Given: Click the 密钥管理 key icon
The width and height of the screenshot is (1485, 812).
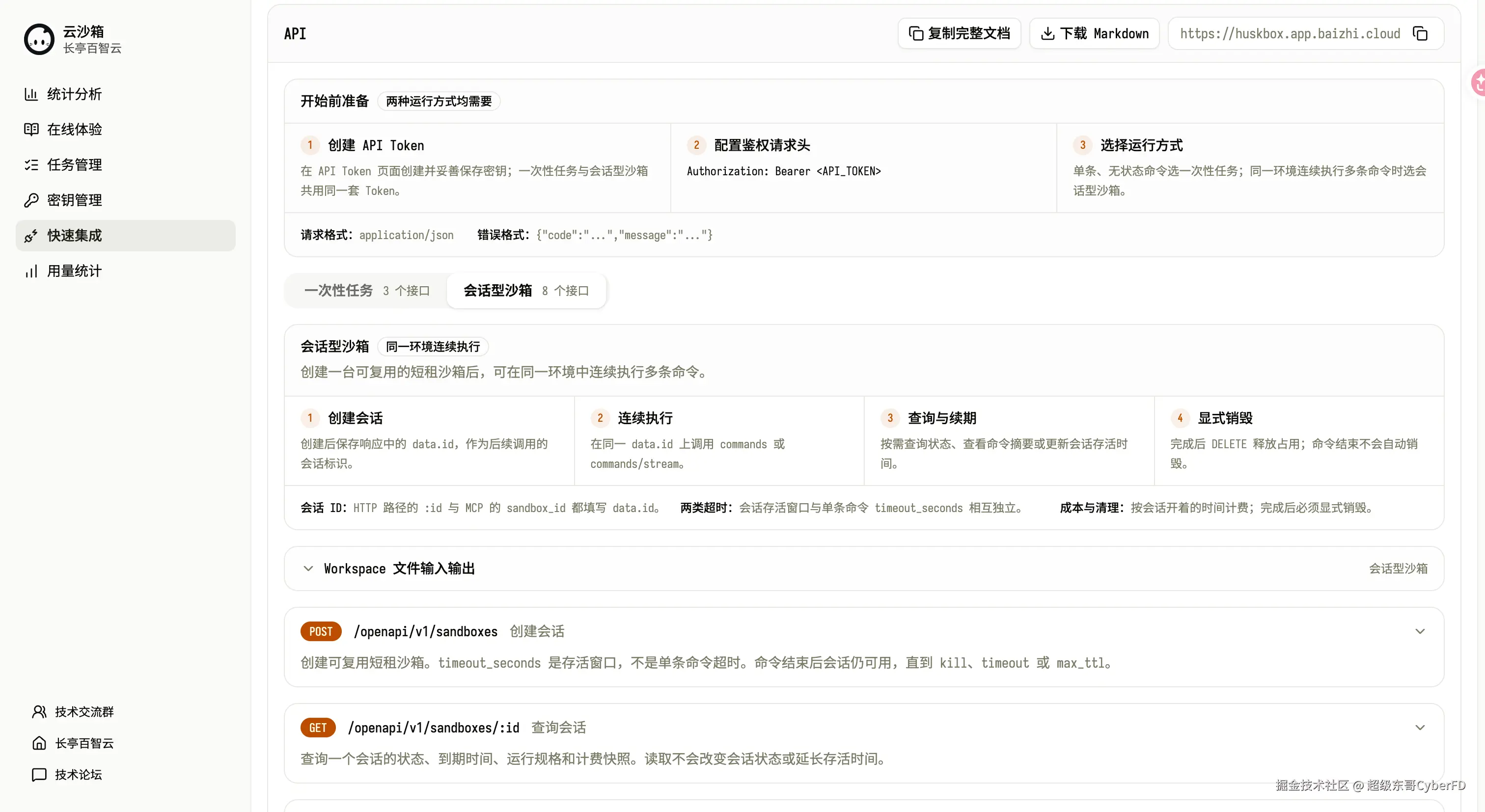Looking at the screenshot, I should (x=31, y=200).
